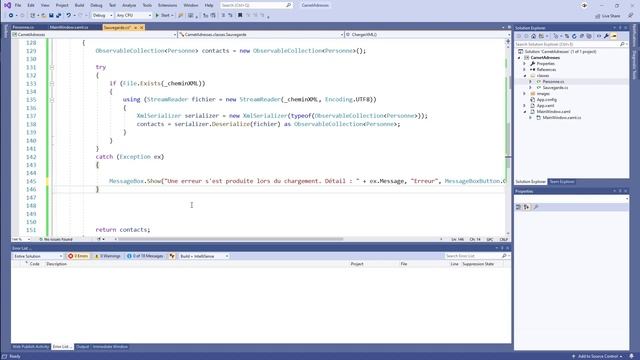Collapse the if block at line 133
This screenshot has height=360, width=640.
52,83
